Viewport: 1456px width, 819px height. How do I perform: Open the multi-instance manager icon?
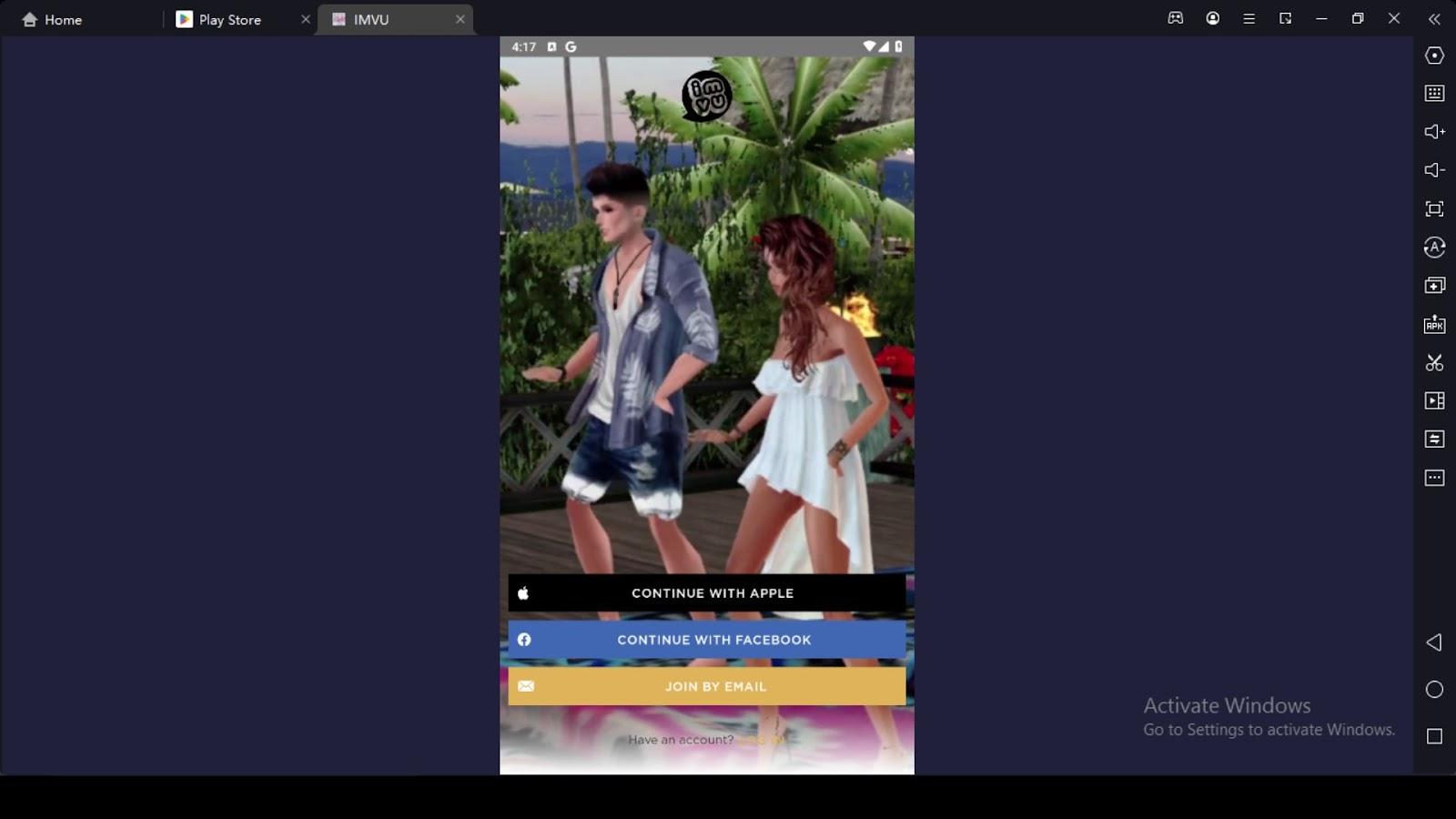1434,286
